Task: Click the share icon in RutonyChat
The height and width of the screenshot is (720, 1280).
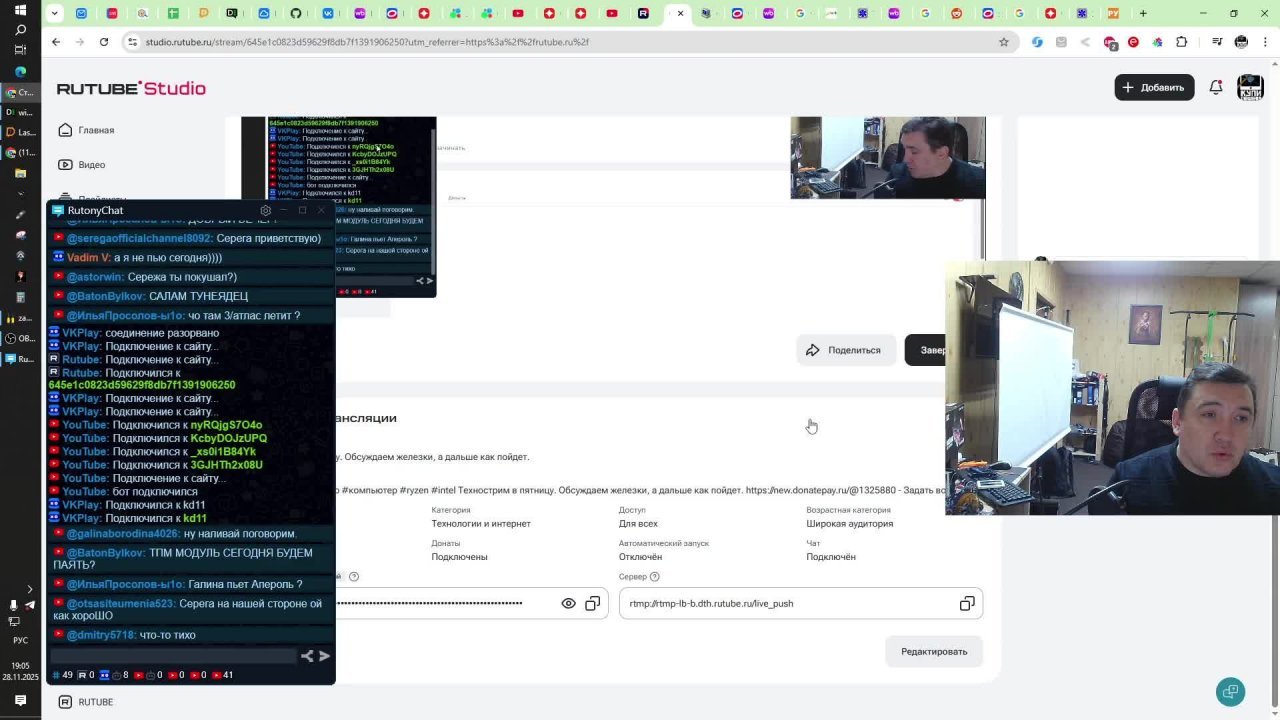Action: [x=307, y=656]
